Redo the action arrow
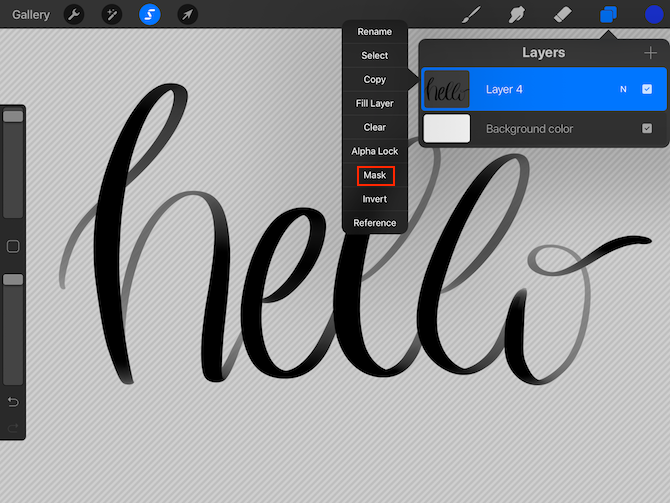 [x=13, y=427]
